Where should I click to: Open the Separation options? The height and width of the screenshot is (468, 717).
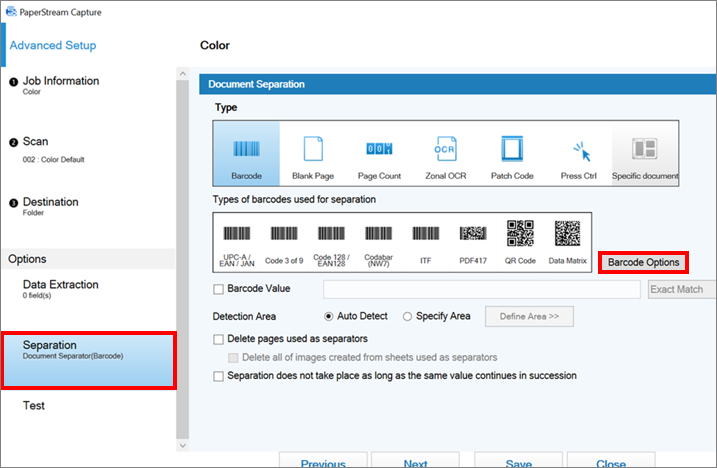click(x=89, y=360)
